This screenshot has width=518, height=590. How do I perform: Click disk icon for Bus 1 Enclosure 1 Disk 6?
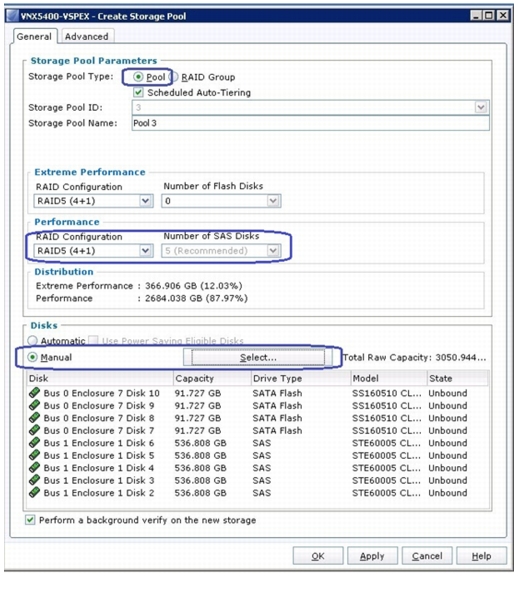pos(34,442)
